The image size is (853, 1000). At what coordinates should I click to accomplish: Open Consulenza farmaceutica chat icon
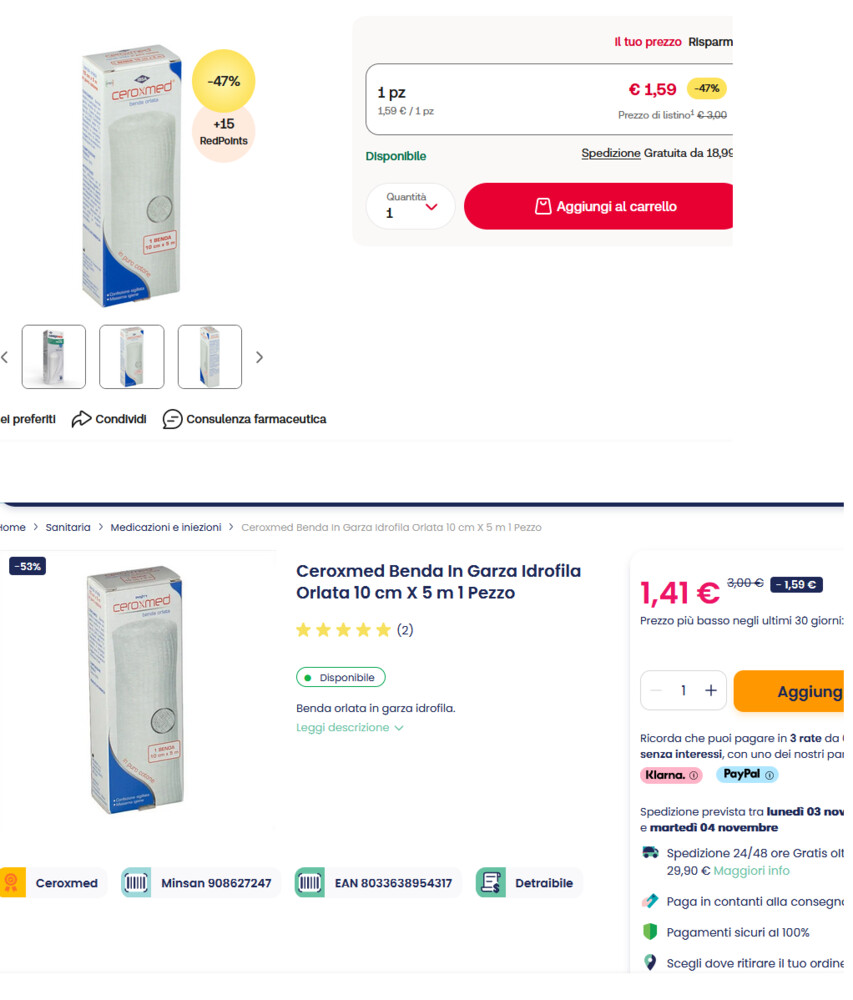(x=172, y=419)
